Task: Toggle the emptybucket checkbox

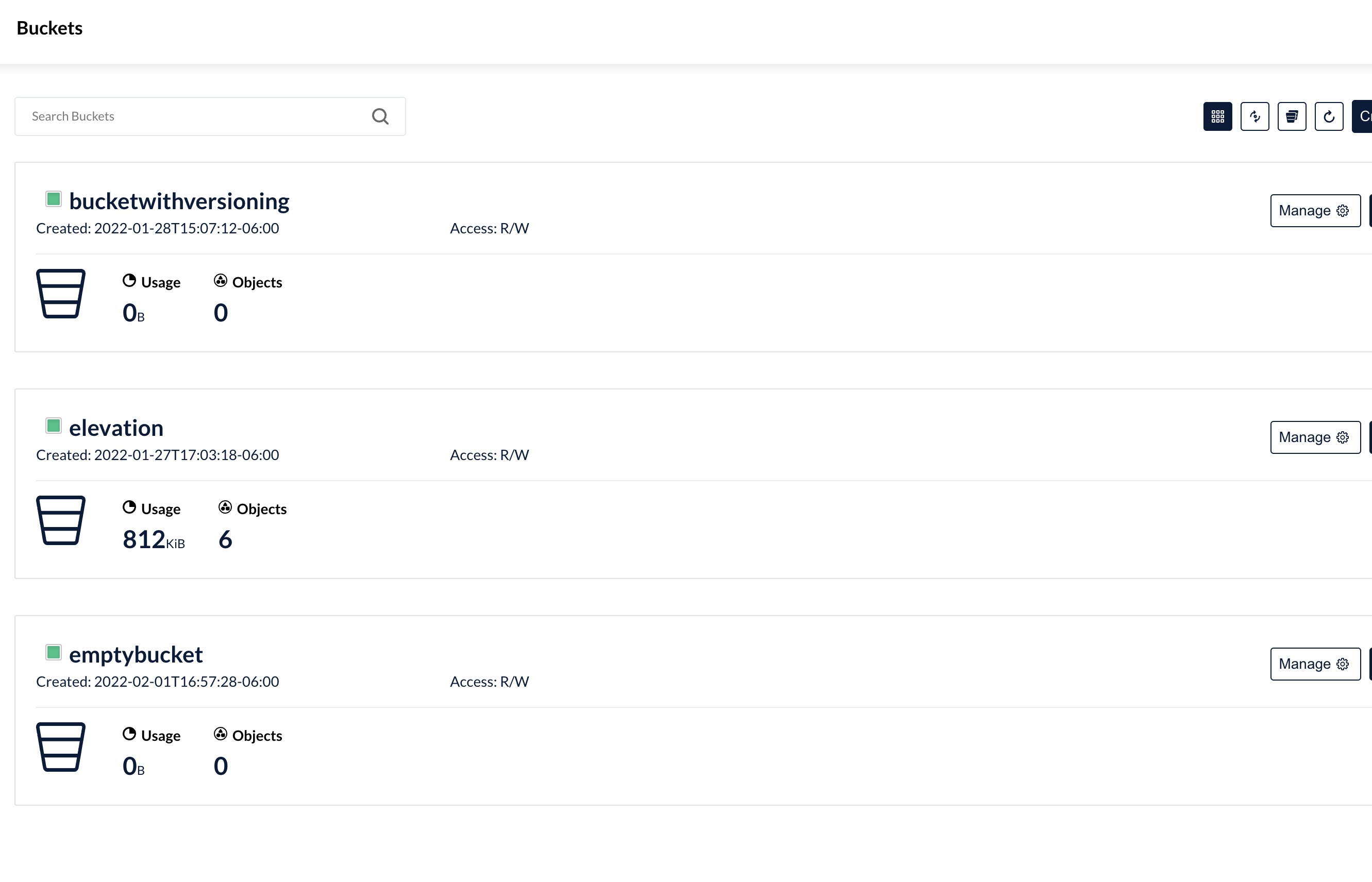Action: [x=53, y=652]
